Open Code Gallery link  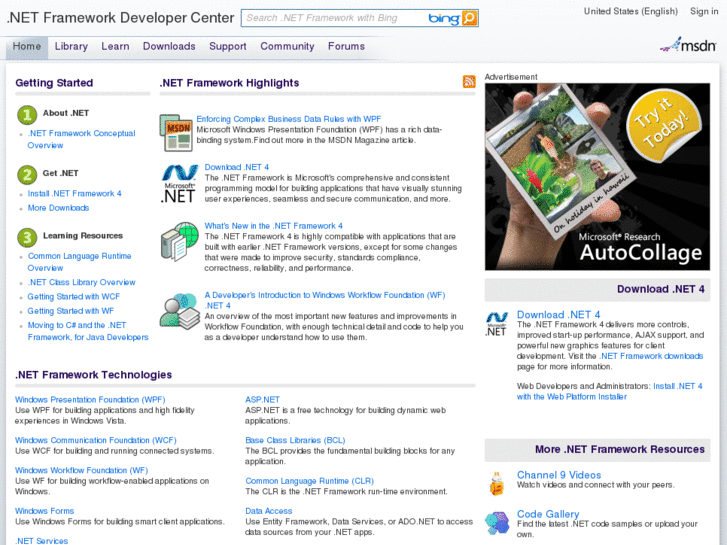coord(548,514)
